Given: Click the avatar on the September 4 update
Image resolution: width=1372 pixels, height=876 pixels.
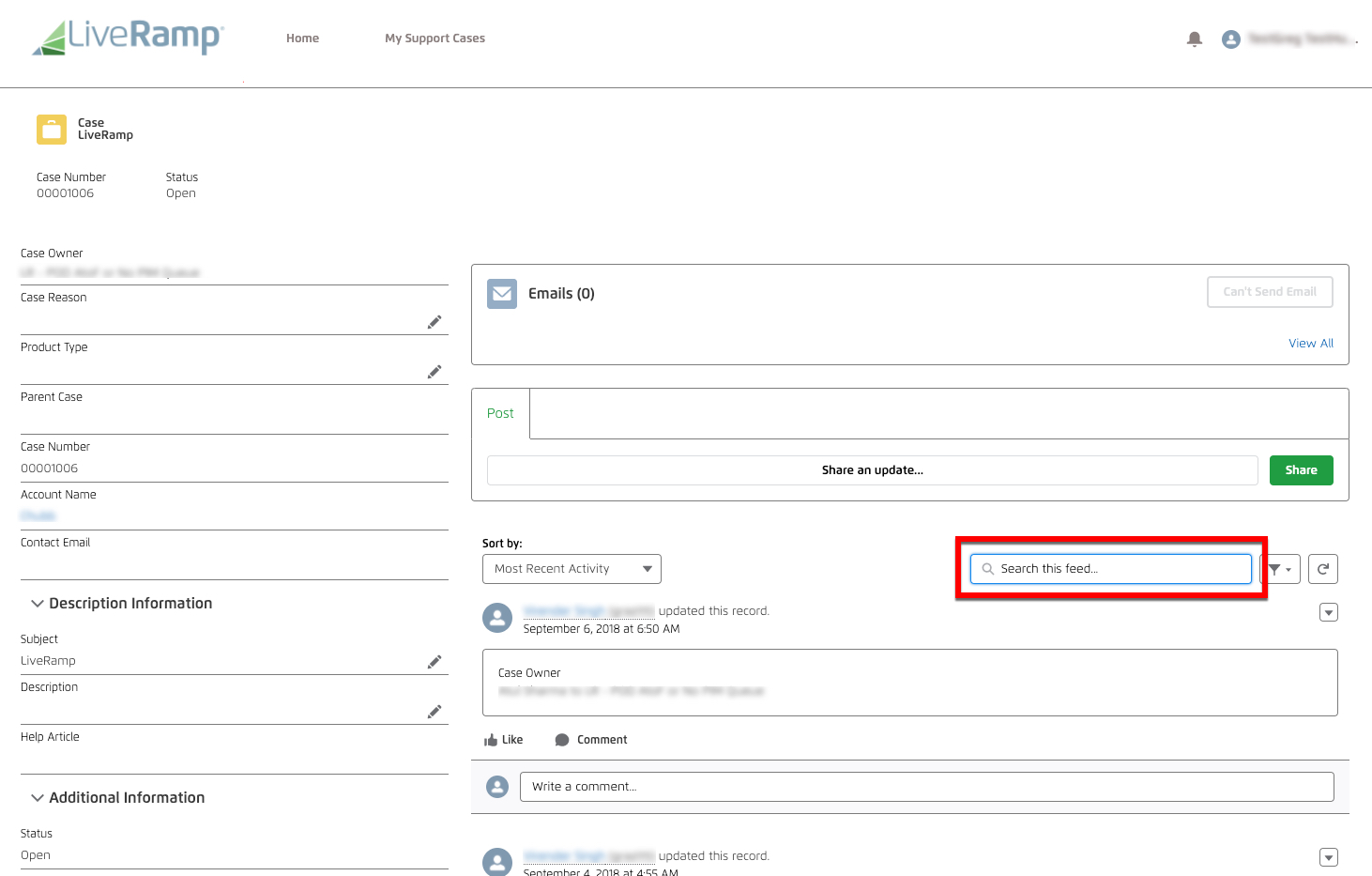Looking at the screenshot, I should pos(497,861).
